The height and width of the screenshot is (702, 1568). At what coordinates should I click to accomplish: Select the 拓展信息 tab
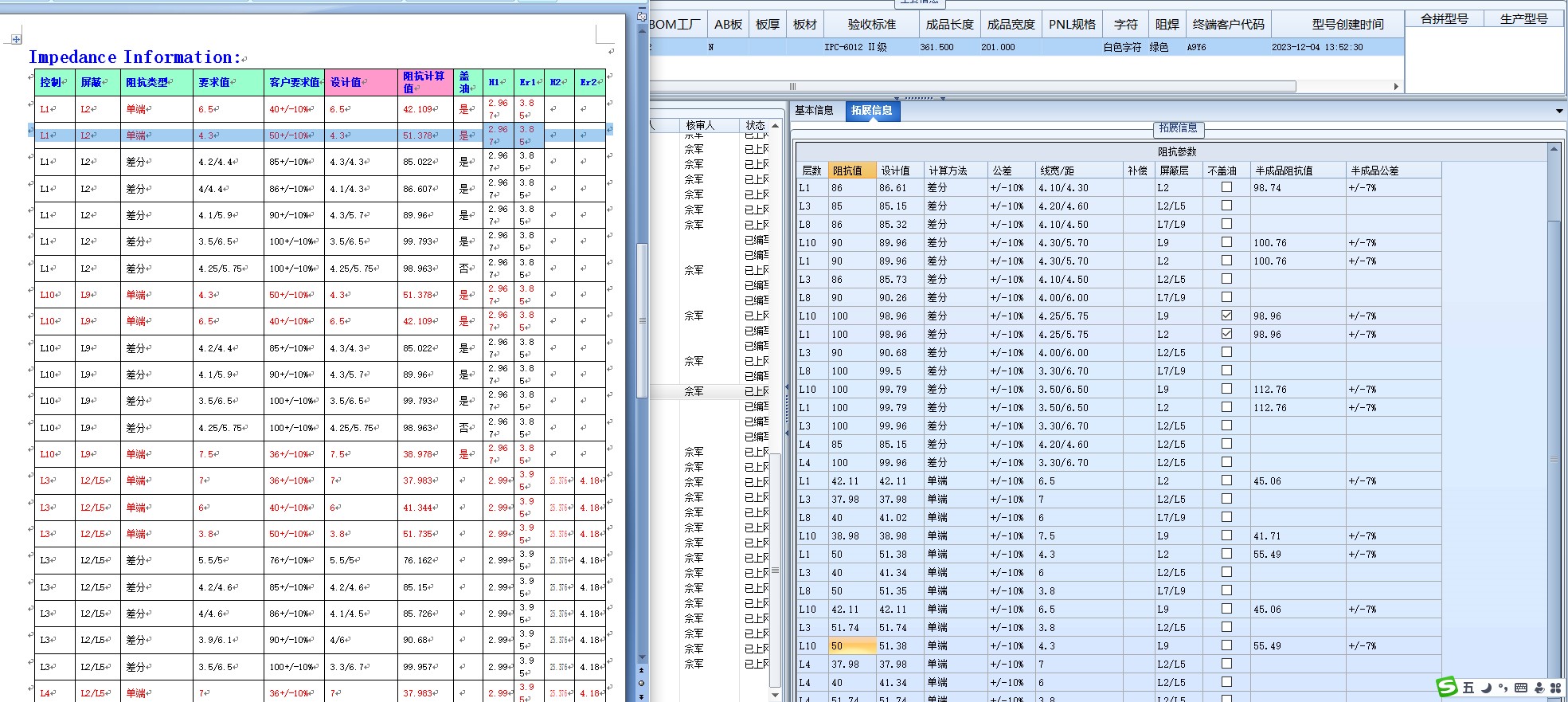[x=871, y=111]
